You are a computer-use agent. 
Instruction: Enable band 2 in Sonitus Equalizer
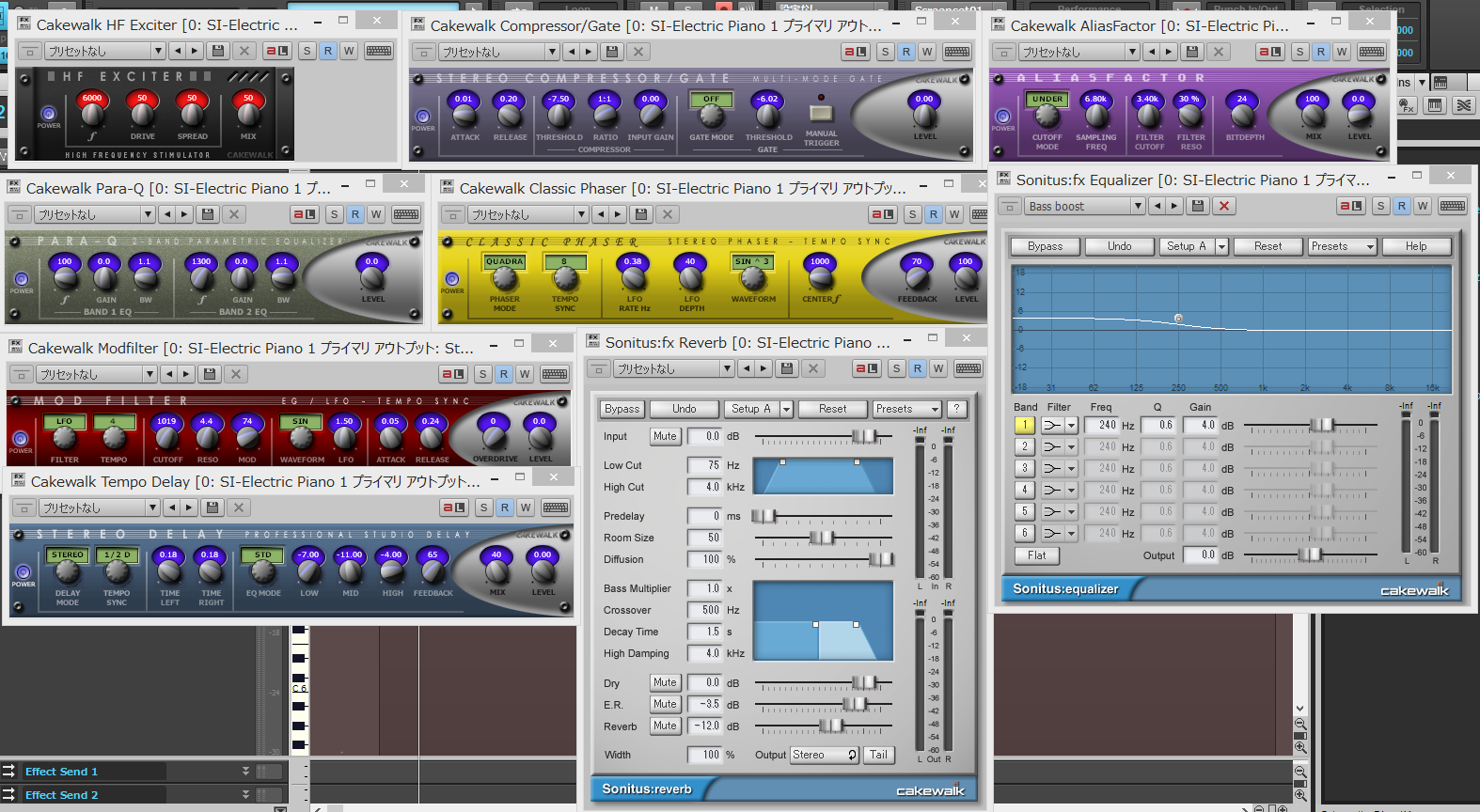[1025, 446]
